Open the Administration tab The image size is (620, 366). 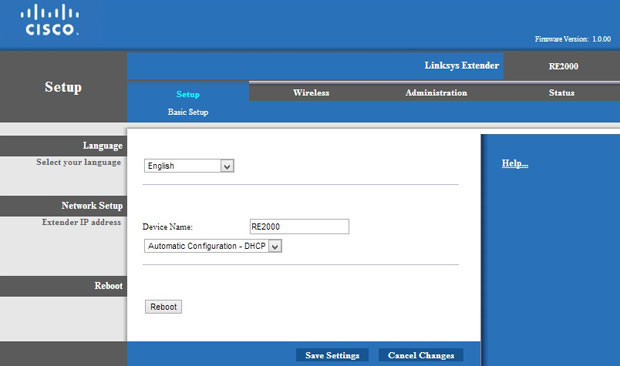pyautogui.click(x=436, y=92)
